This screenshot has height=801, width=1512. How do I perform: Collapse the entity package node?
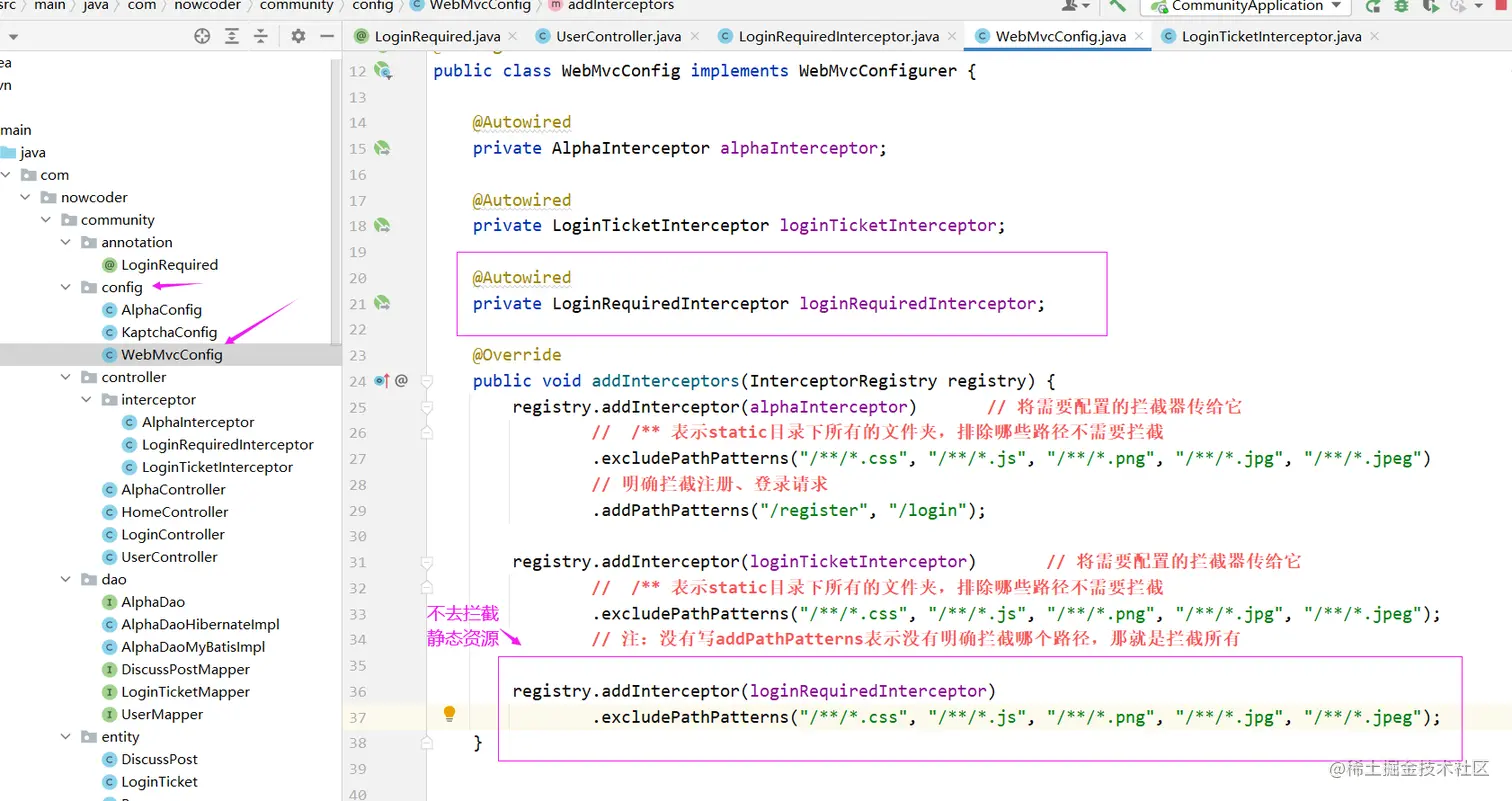point(66,737)
